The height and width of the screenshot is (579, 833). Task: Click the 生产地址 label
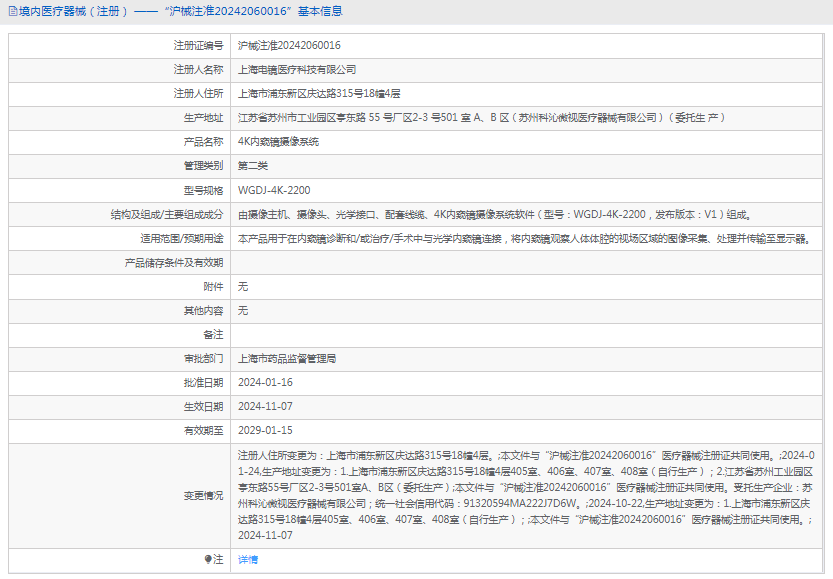203,118
